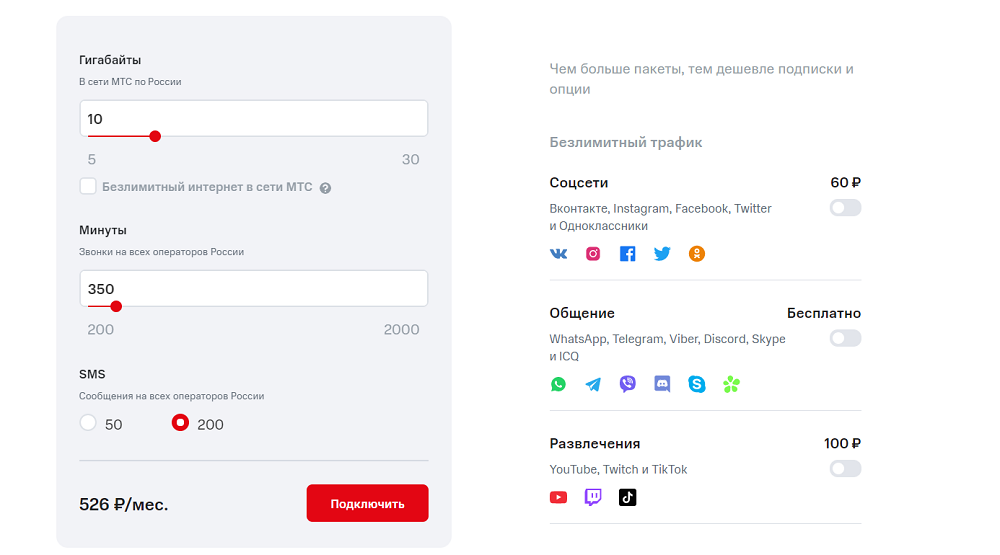
Task: Turn on the Общение toggle switch
Action: tap(845, 338)
